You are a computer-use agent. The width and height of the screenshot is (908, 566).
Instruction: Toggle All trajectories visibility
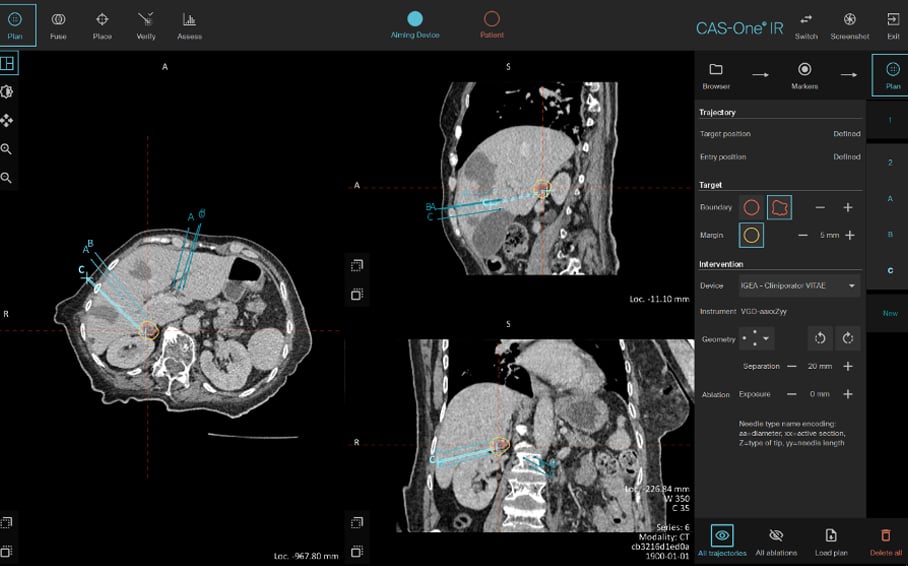click(722, 541)
